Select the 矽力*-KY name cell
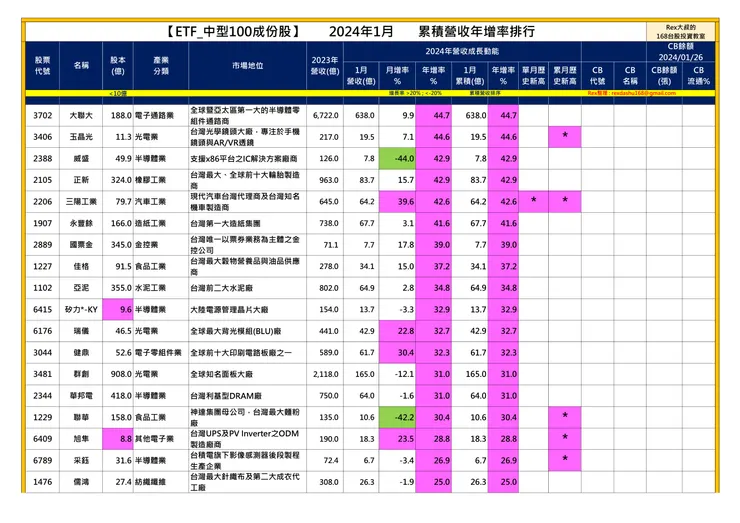 coord(81,310)
